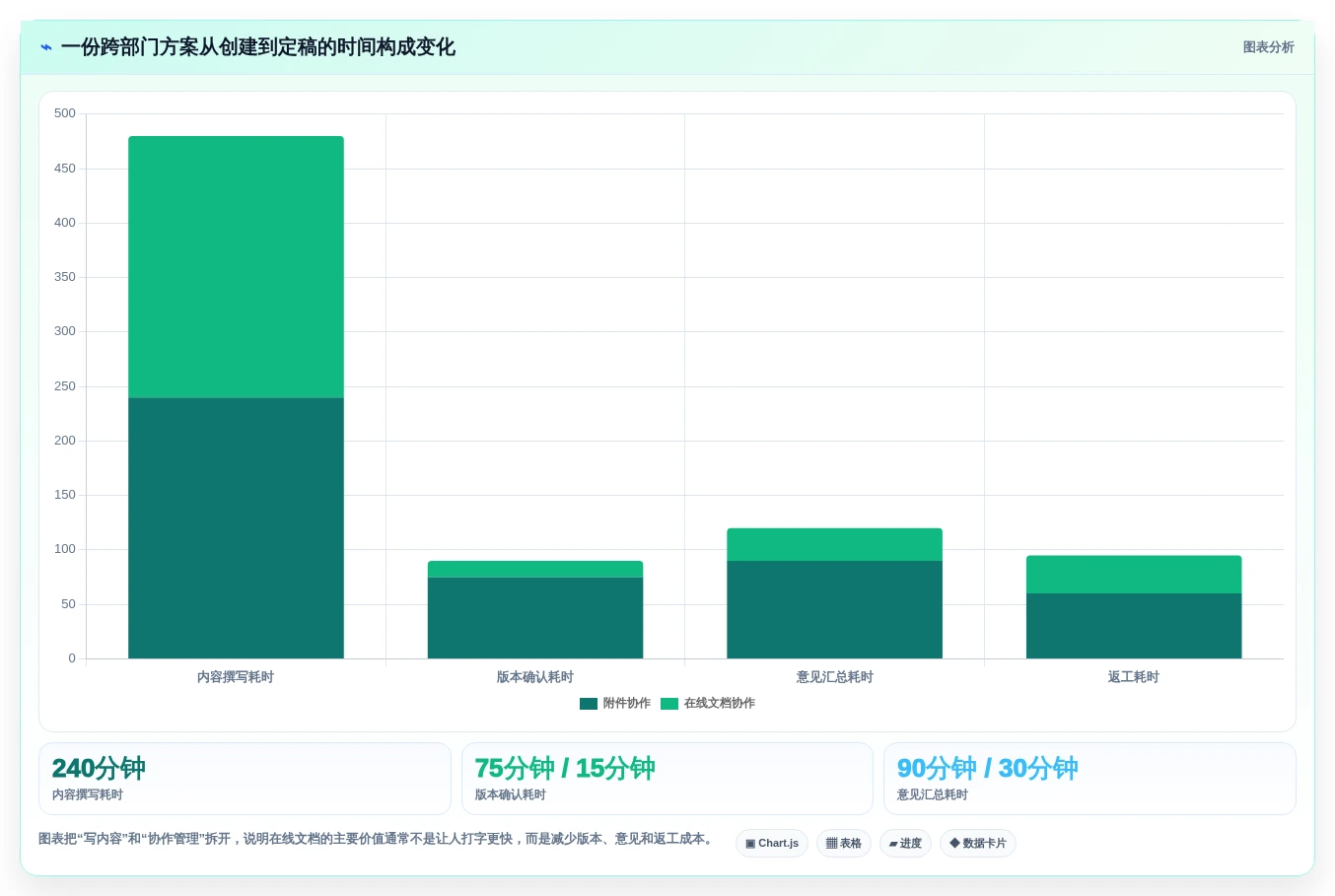Click the dark bar for 版本确认耗时
Image resolution: width=1335 pixels, height=896 pixels.
click(535, 618)
